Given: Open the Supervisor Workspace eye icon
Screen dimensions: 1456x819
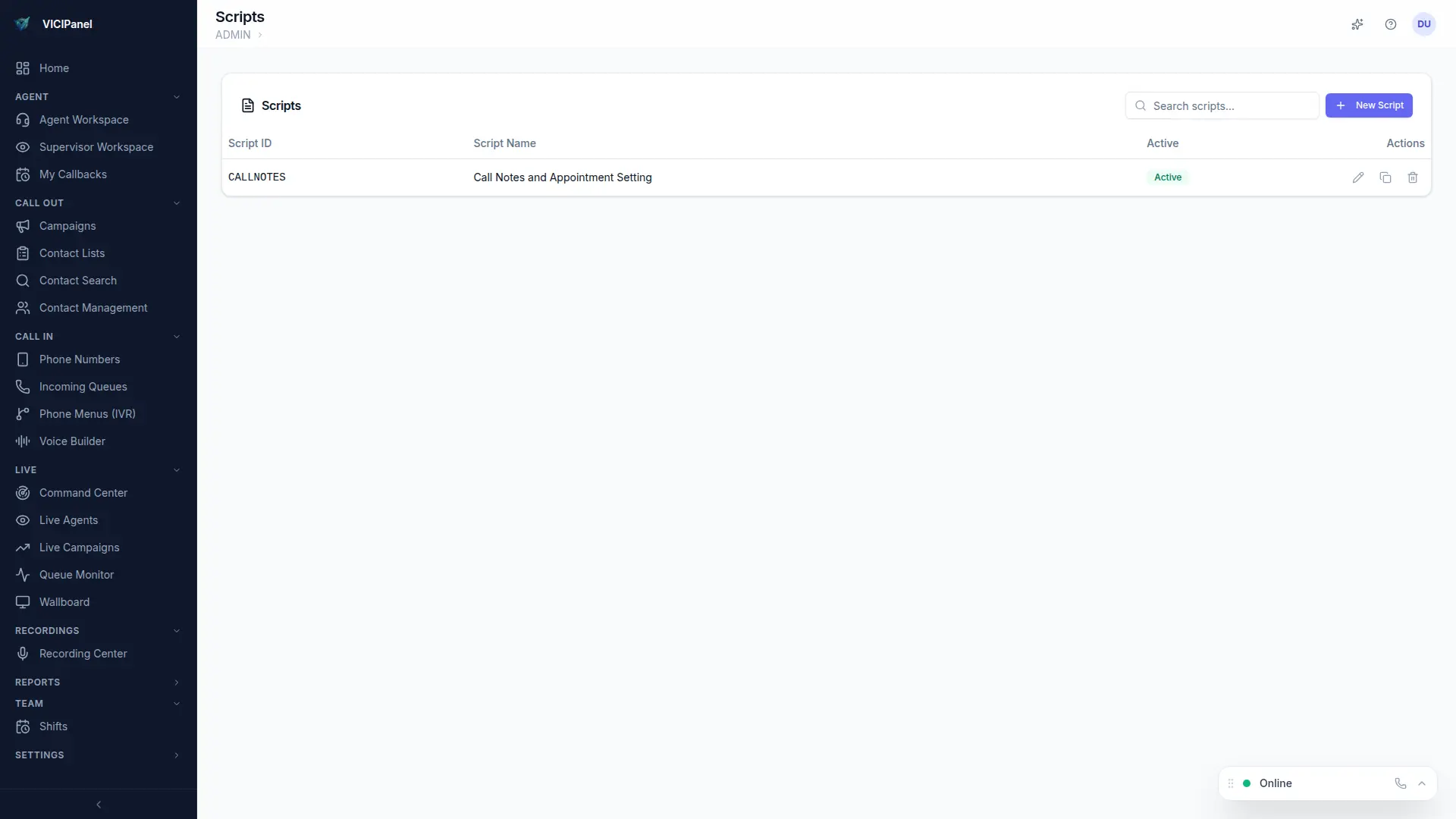Looking at the screenshot, I should [x=23, y=147].
